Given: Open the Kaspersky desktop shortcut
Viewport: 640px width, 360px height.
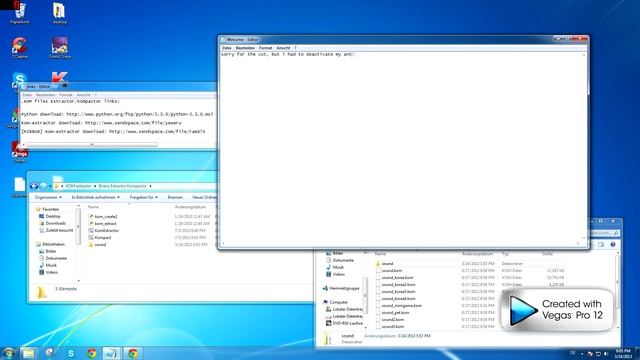Looking at the screenshot, I should [60, 78].
